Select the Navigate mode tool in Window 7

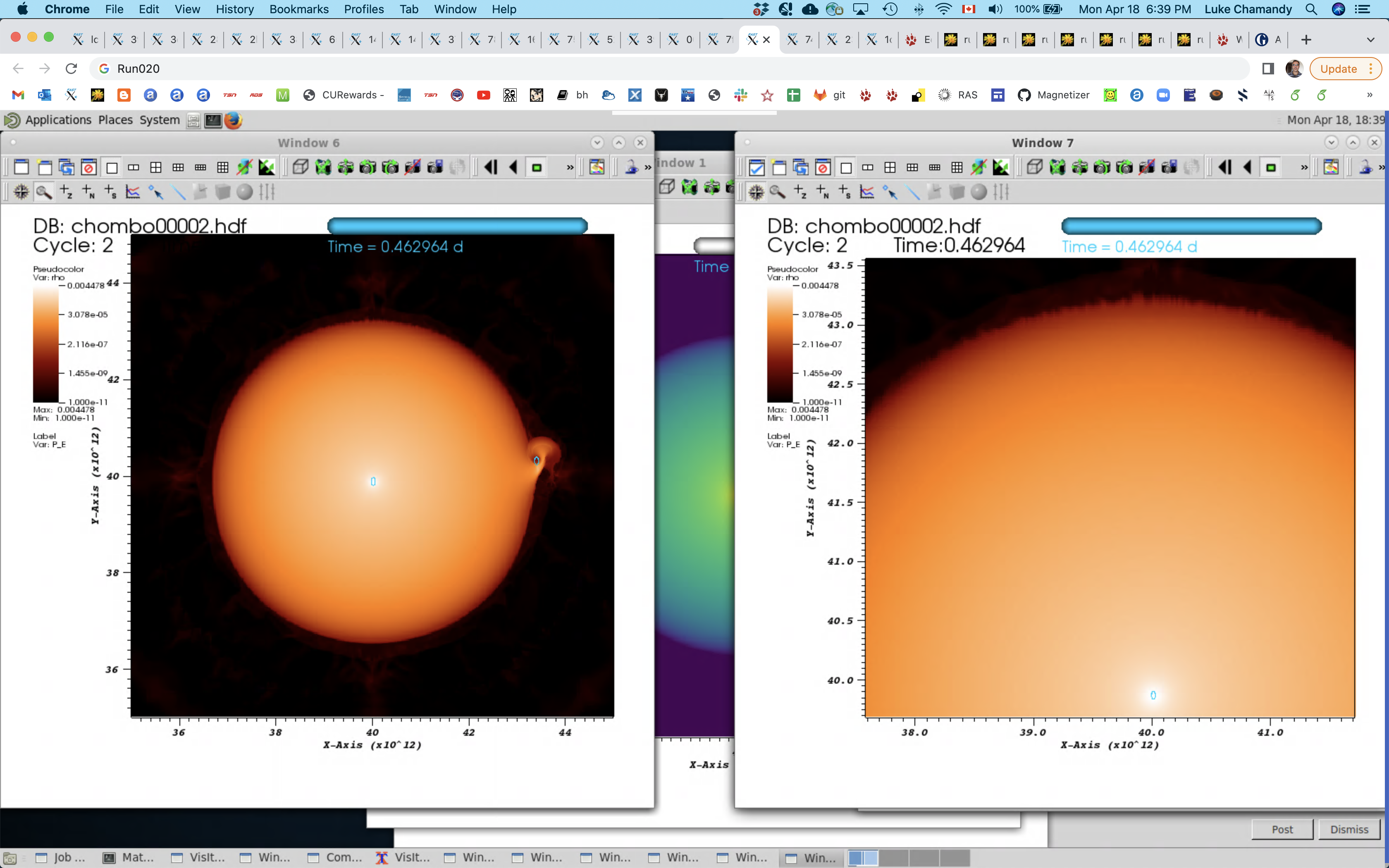coord(756,192)
